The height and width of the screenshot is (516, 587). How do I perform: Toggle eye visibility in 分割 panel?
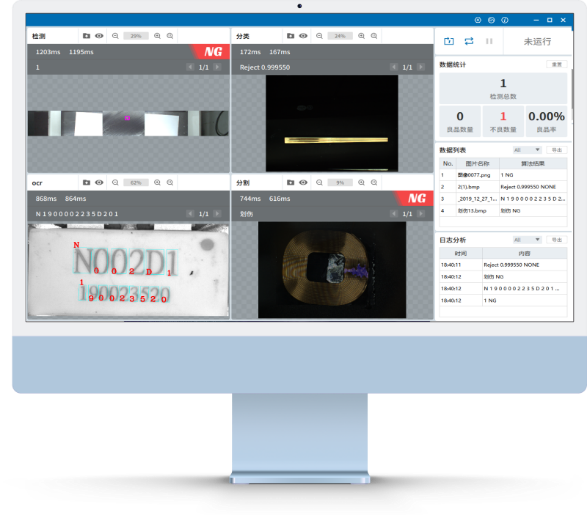click(x=303, y=182)
